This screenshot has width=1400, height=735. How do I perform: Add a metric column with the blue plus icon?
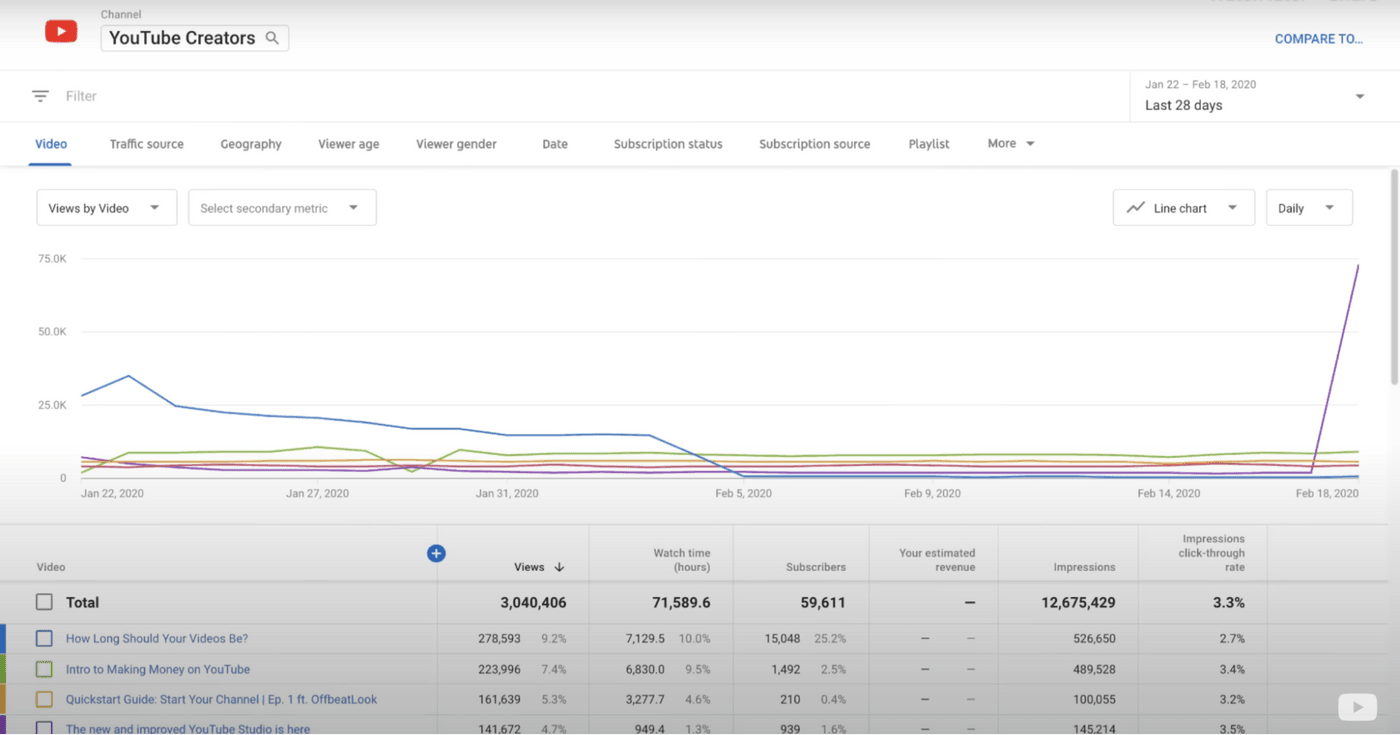[x=436, y=553]
